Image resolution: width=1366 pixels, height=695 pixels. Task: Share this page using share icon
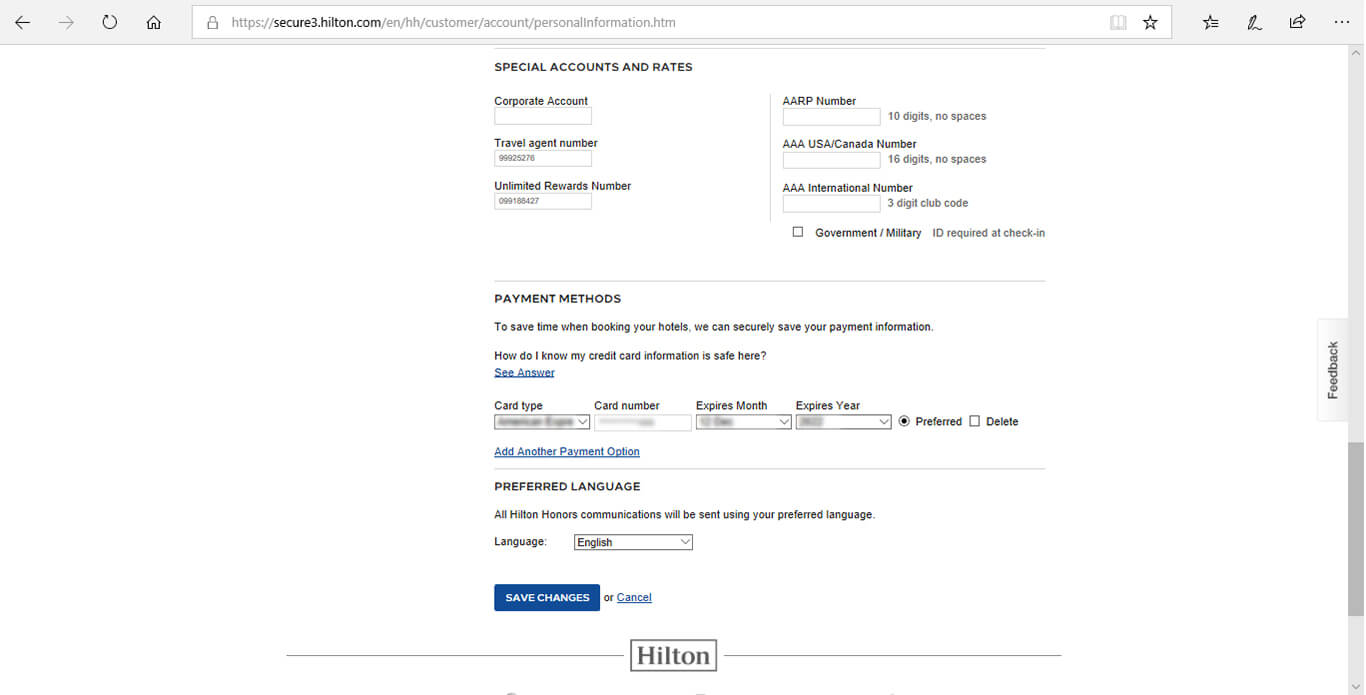1297,22
